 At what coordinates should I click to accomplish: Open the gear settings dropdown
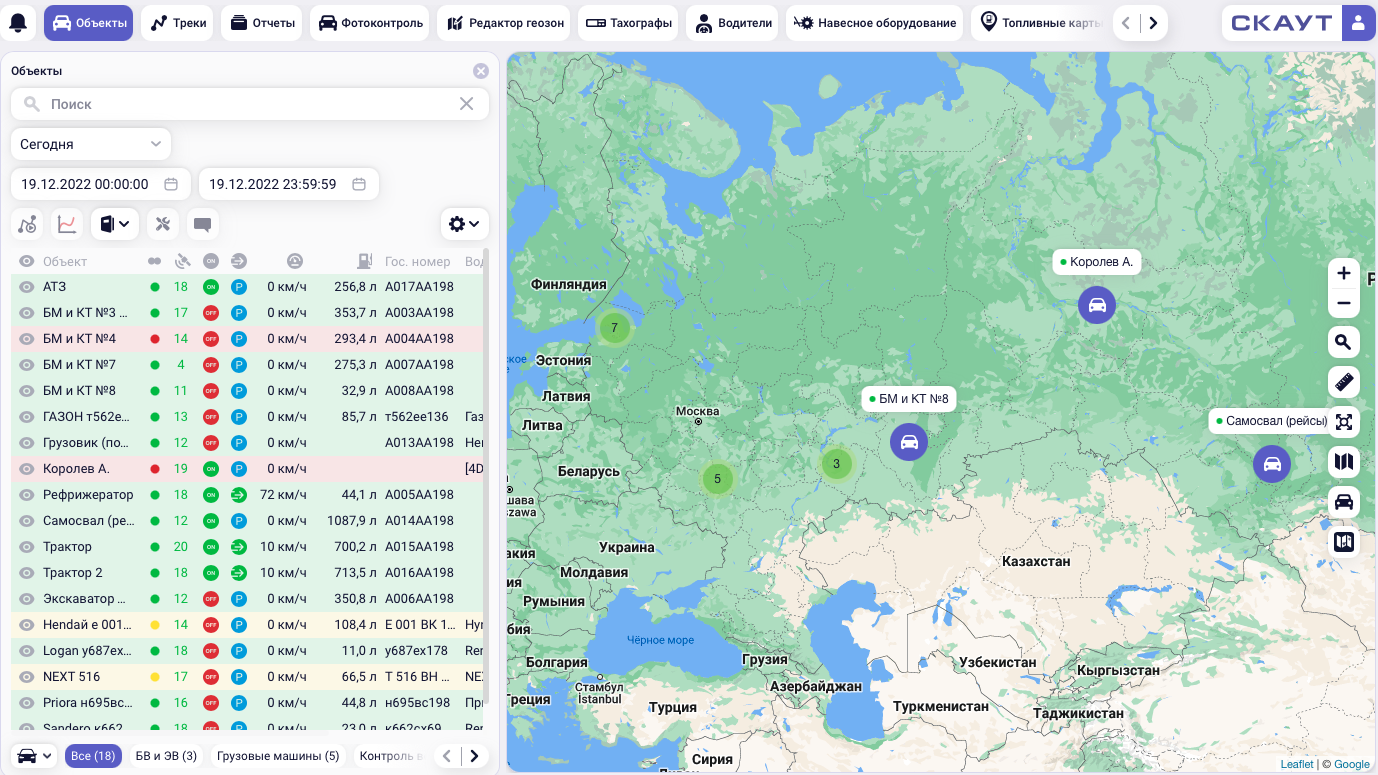point(464,224)
